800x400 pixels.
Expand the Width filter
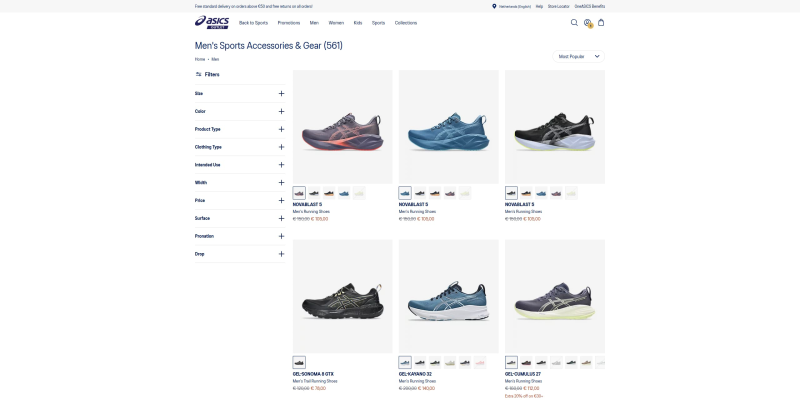click(x=240, y=183)
